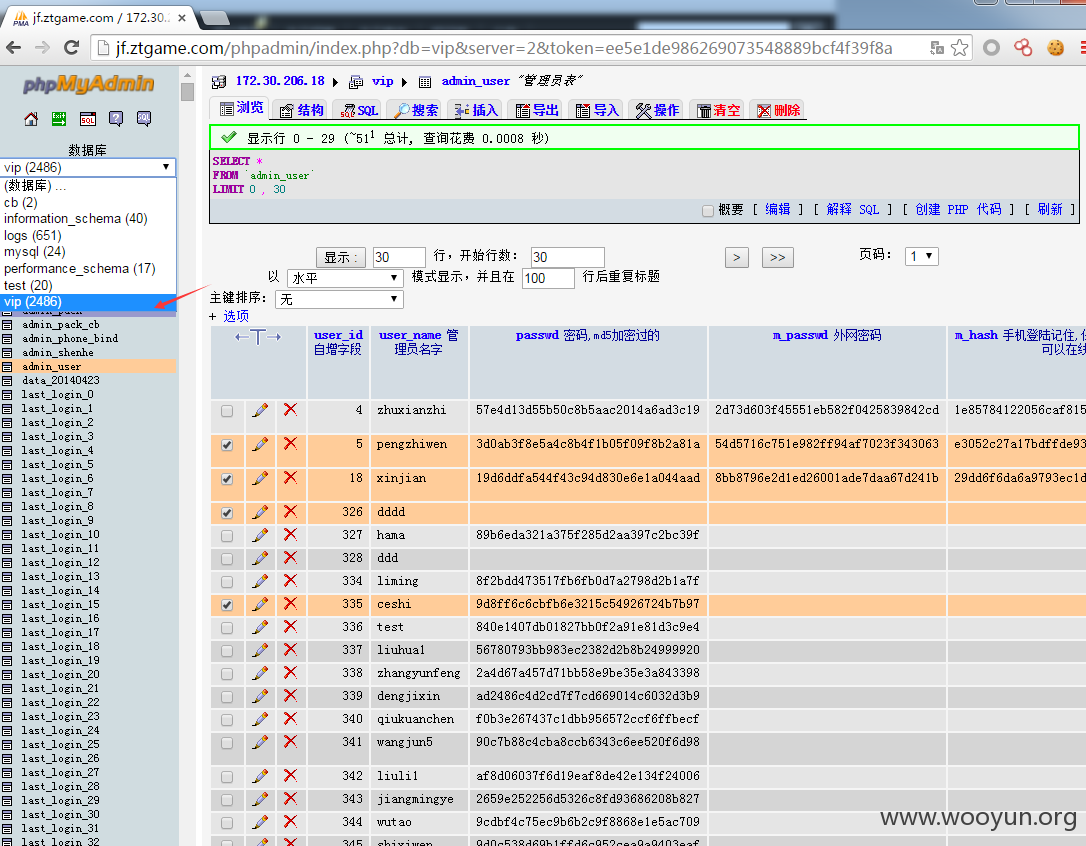The image size is (1086, 846).
Task: Click the rows-per-page input showing 30
Action: (399, 258)
